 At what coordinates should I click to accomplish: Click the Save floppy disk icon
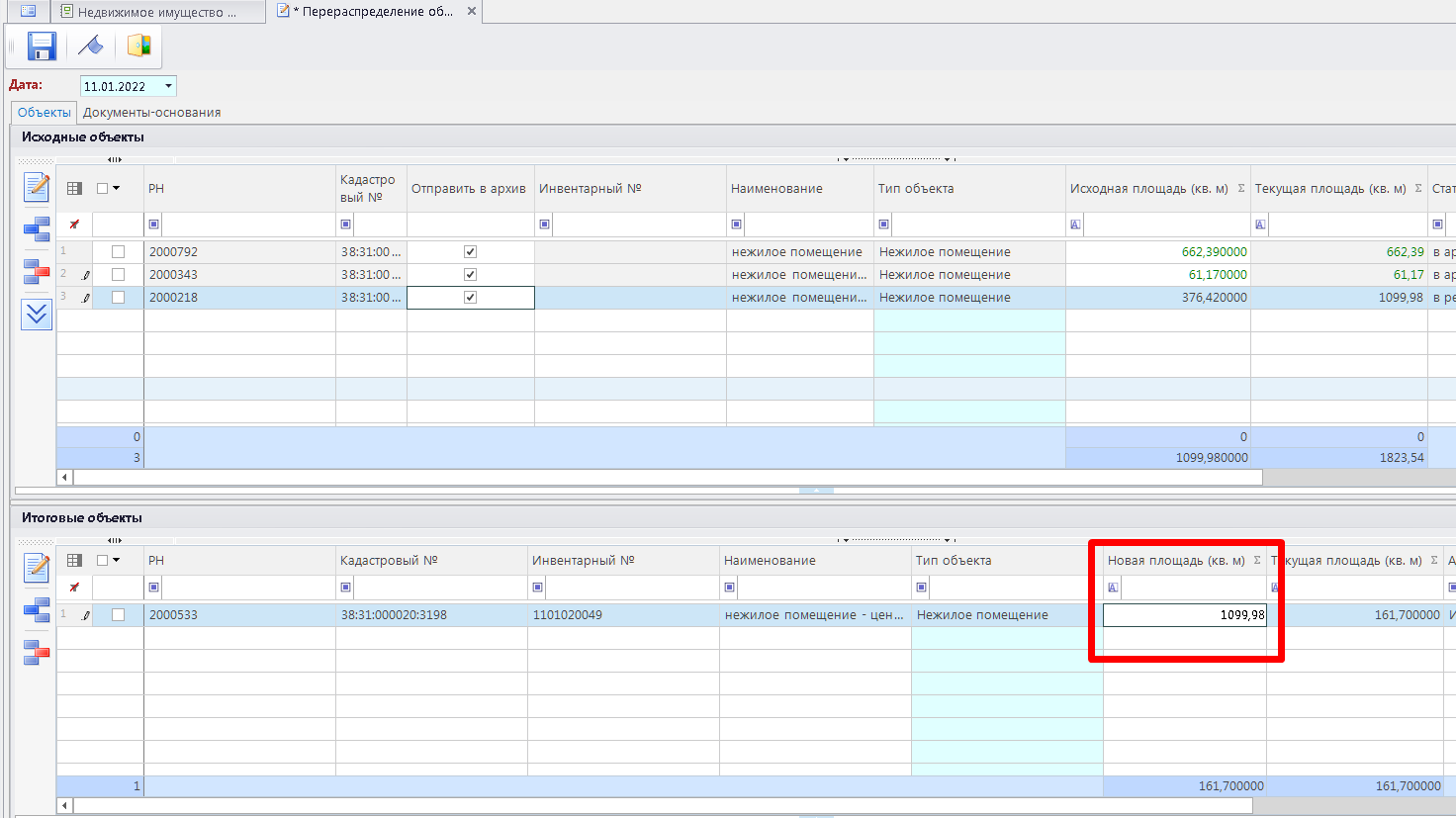pyautogui.click(x=42, y=46)
